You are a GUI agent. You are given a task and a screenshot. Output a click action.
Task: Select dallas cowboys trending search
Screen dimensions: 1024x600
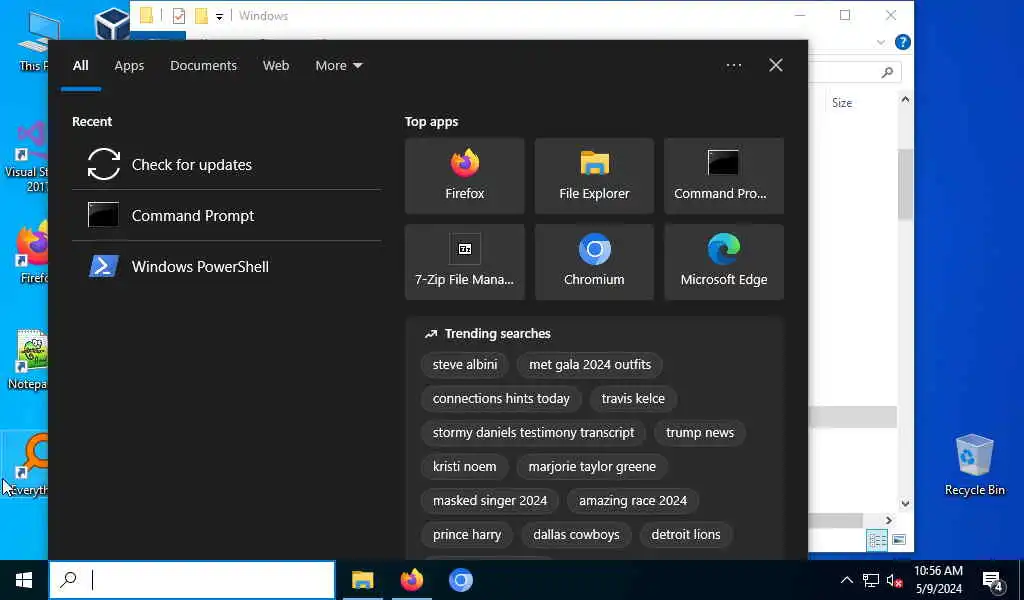click(x=576, y=534)
